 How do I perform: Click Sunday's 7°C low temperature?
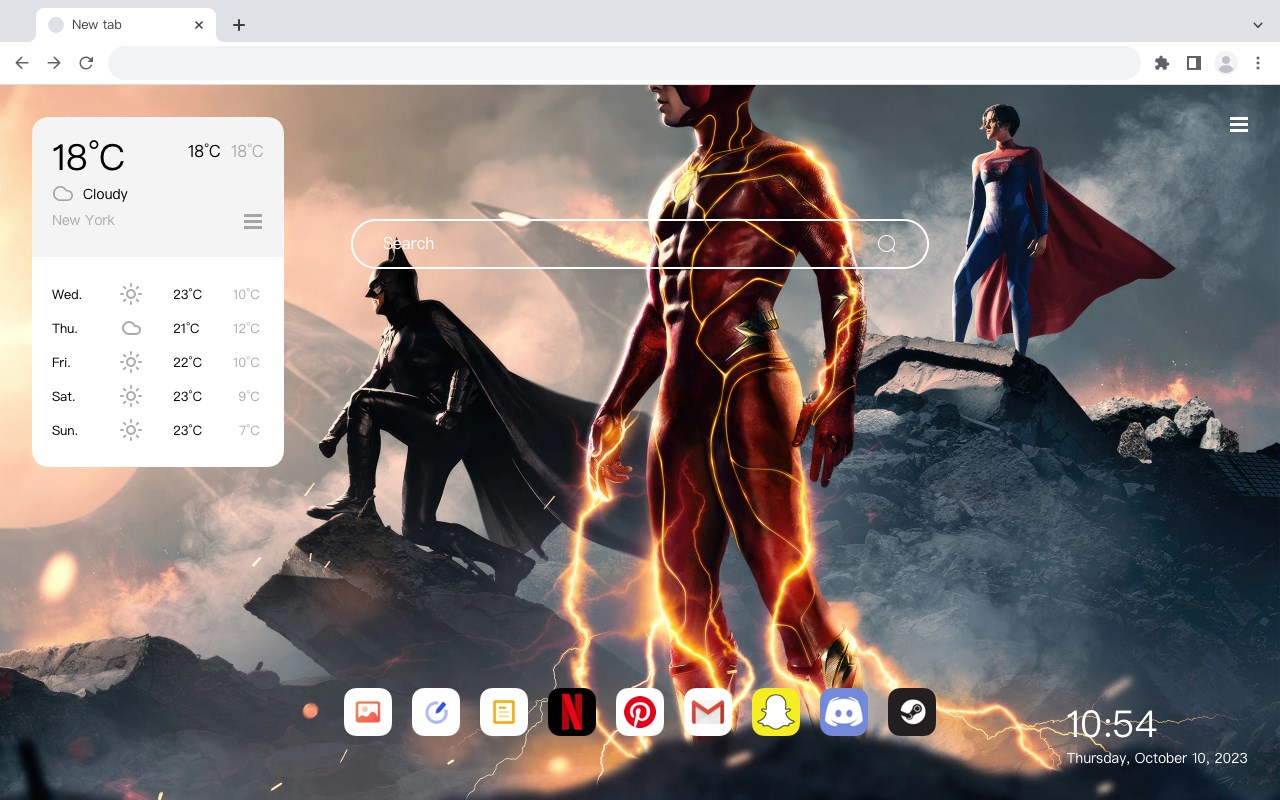tap(249, 430)
